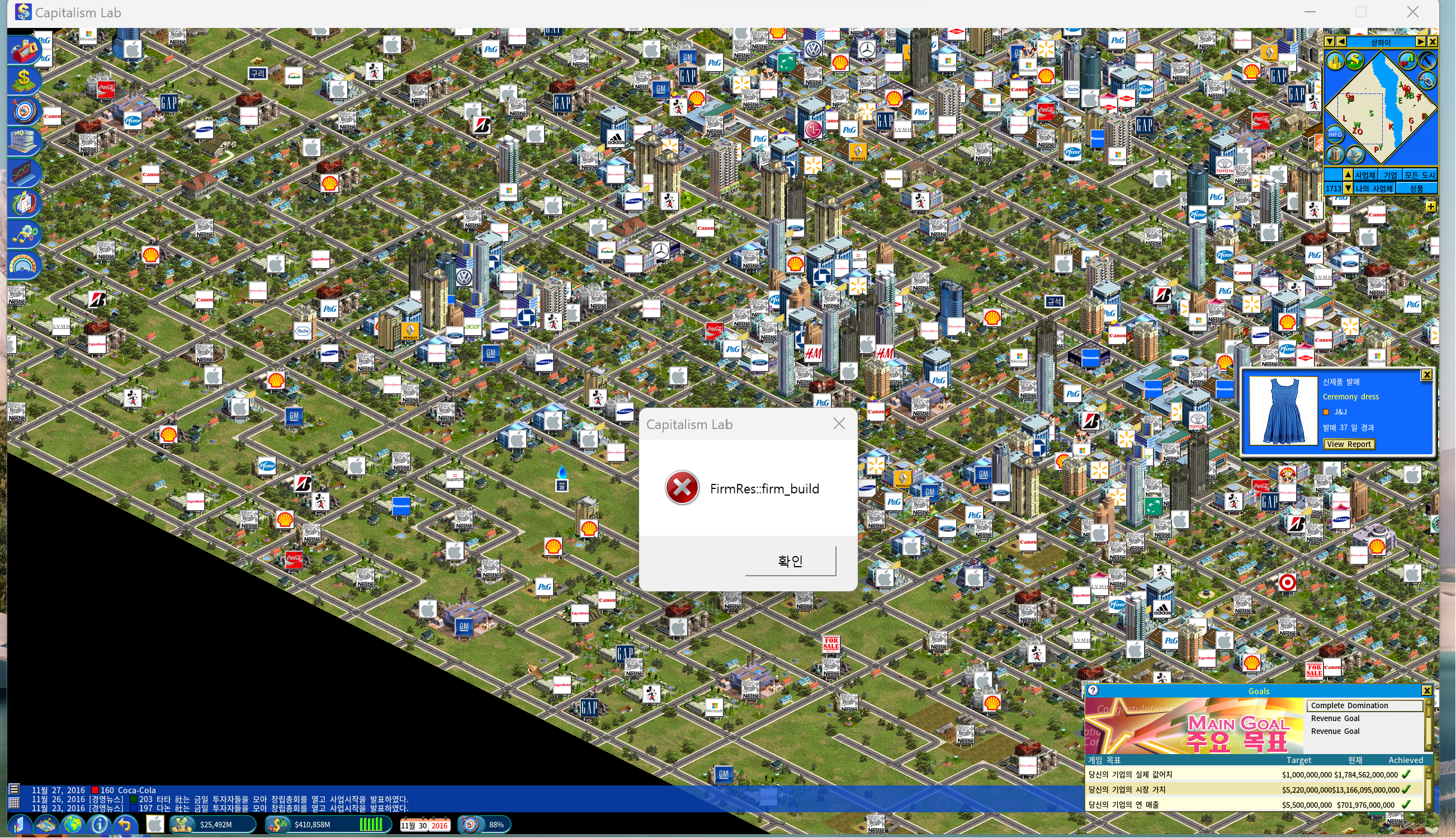Click the red FOR SALE sign beside Canon logo
Viewport: 1456px width, 838px height.
tap(1314, 670)
